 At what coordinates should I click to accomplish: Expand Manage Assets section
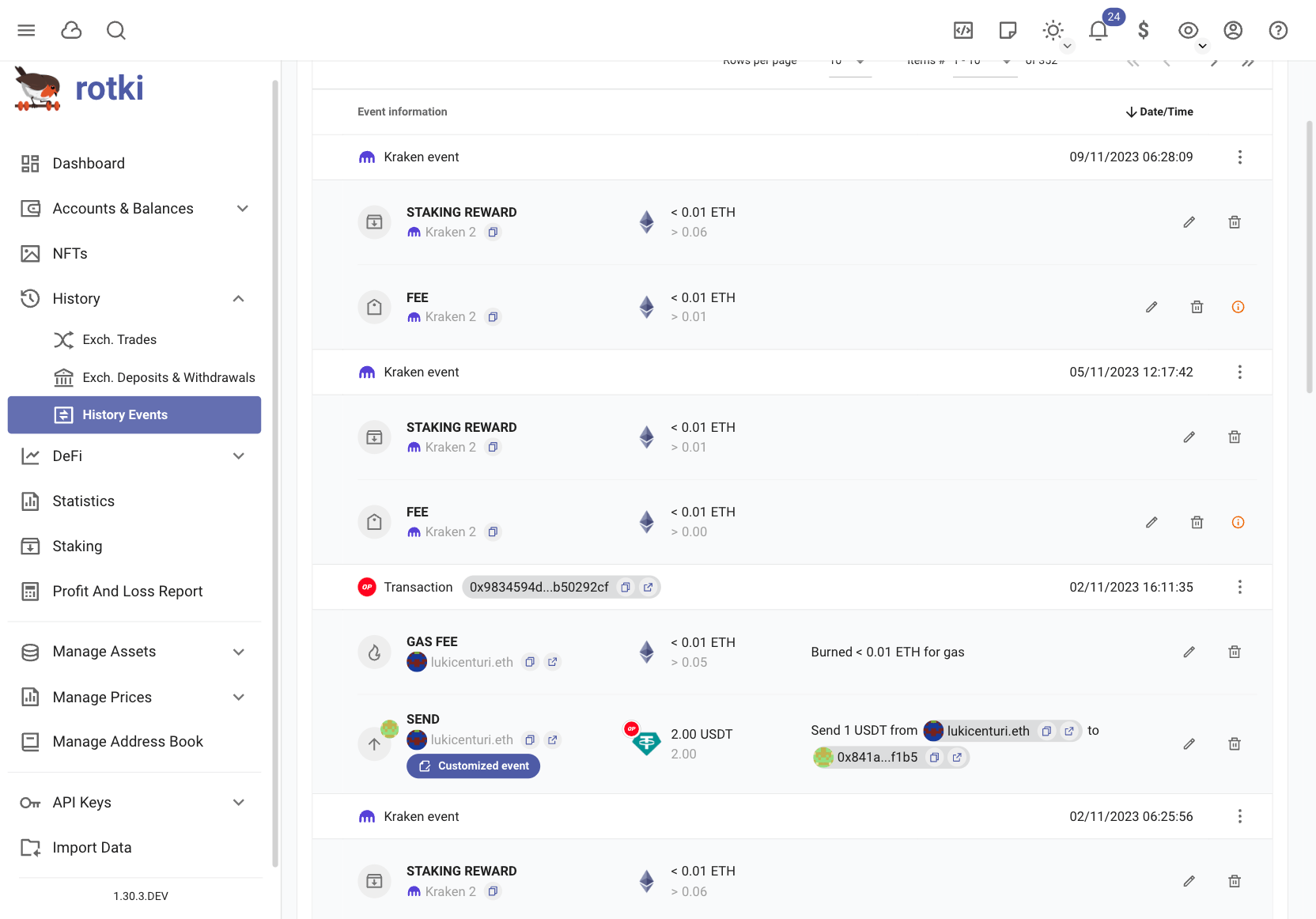134,652
